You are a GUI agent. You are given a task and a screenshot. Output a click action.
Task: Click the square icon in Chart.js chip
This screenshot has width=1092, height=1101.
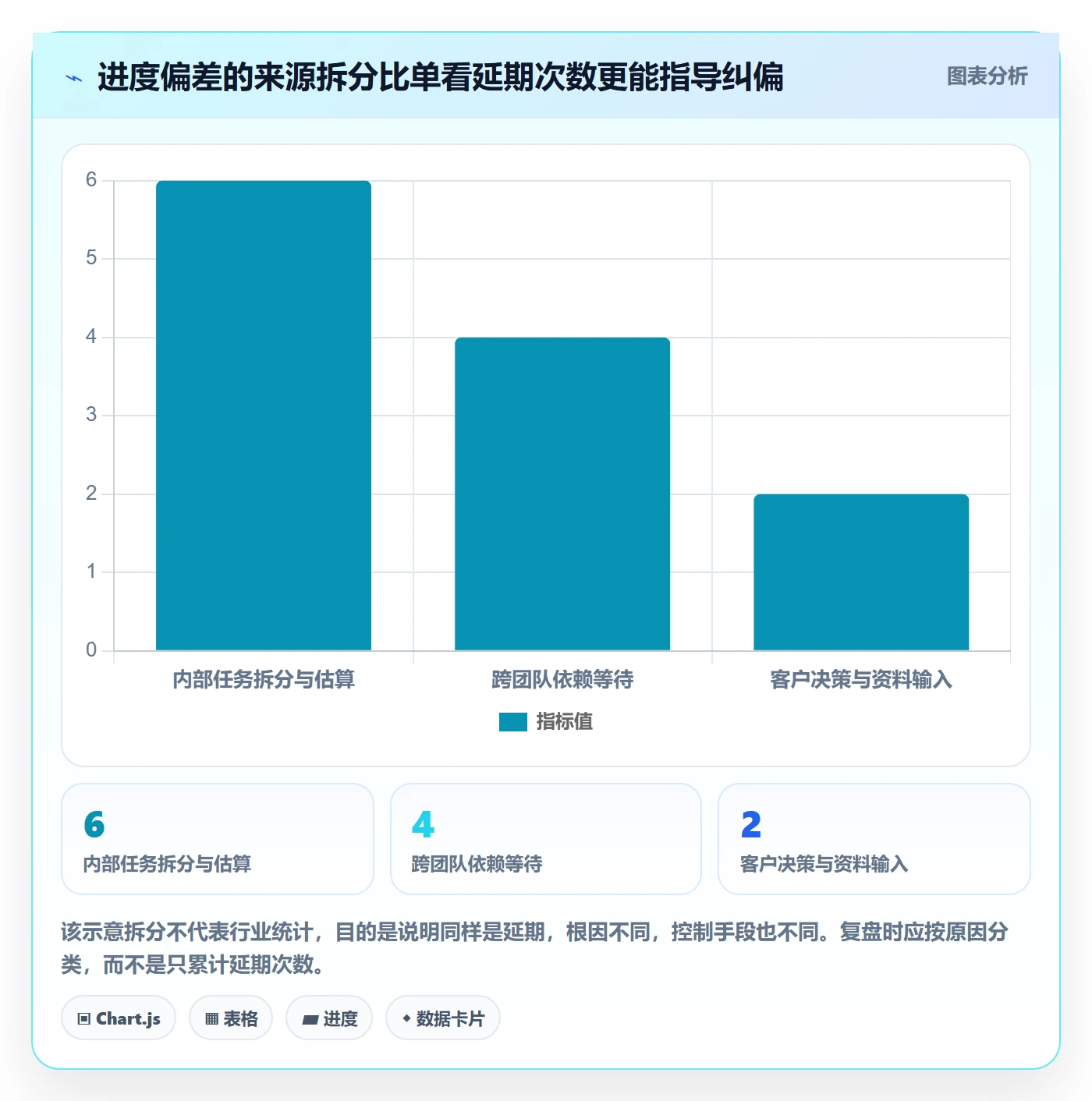[x=84, y=1019]
